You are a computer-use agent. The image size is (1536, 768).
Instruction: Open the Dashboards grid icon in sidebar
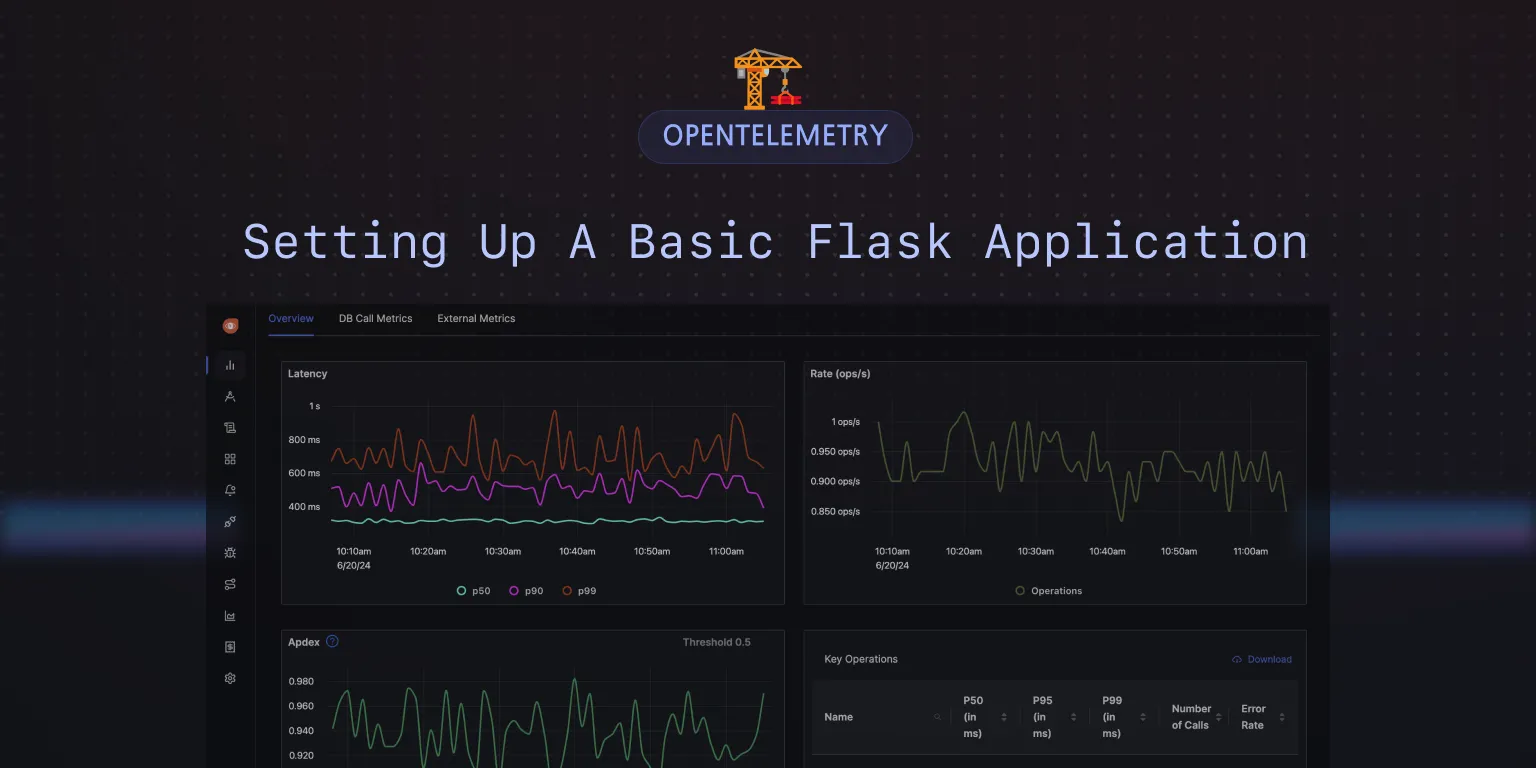pyautogui.click(x=230, y=459)
